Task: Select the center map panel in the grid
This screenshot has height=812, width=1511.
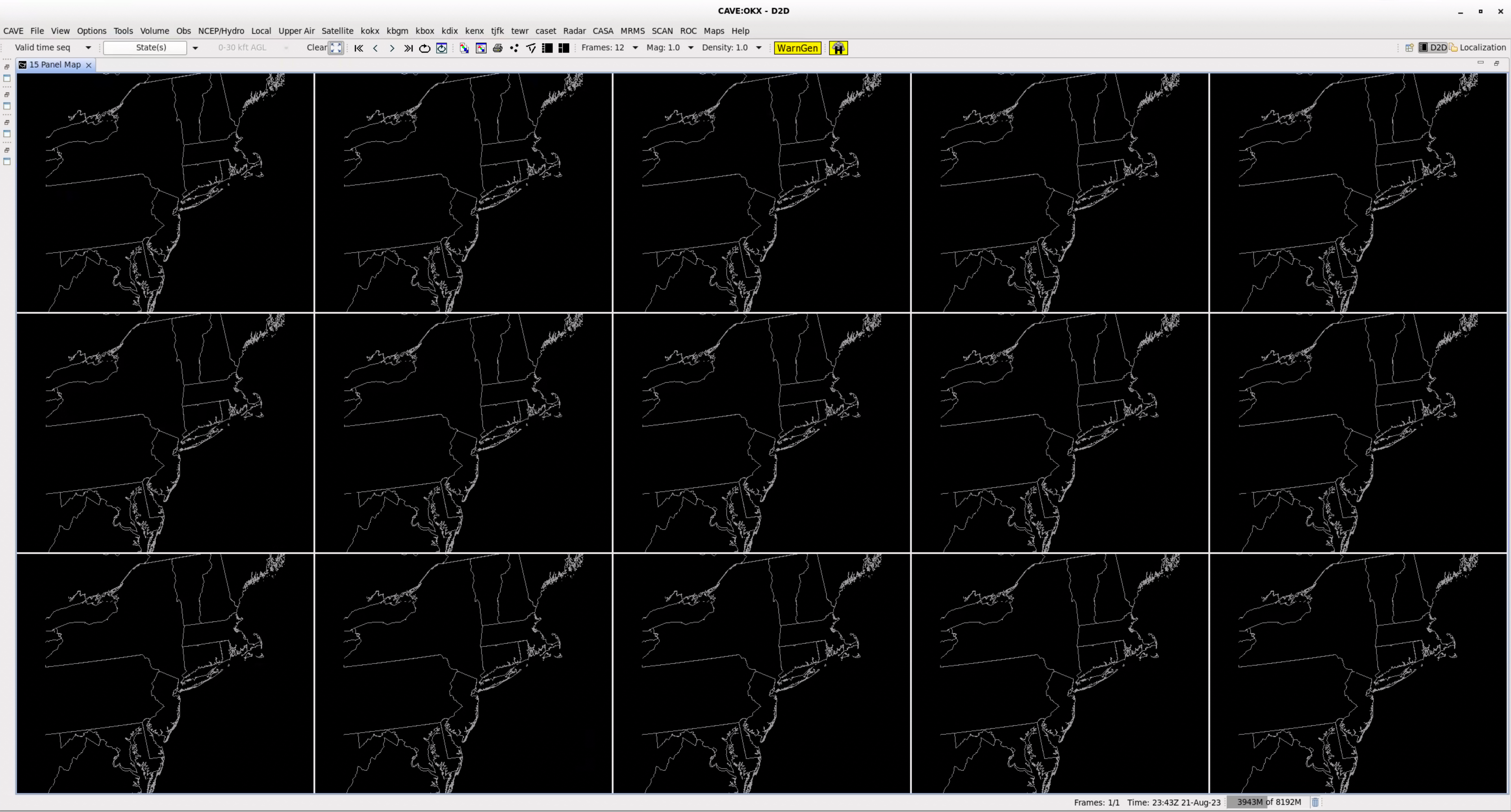Action: (761, 433)
